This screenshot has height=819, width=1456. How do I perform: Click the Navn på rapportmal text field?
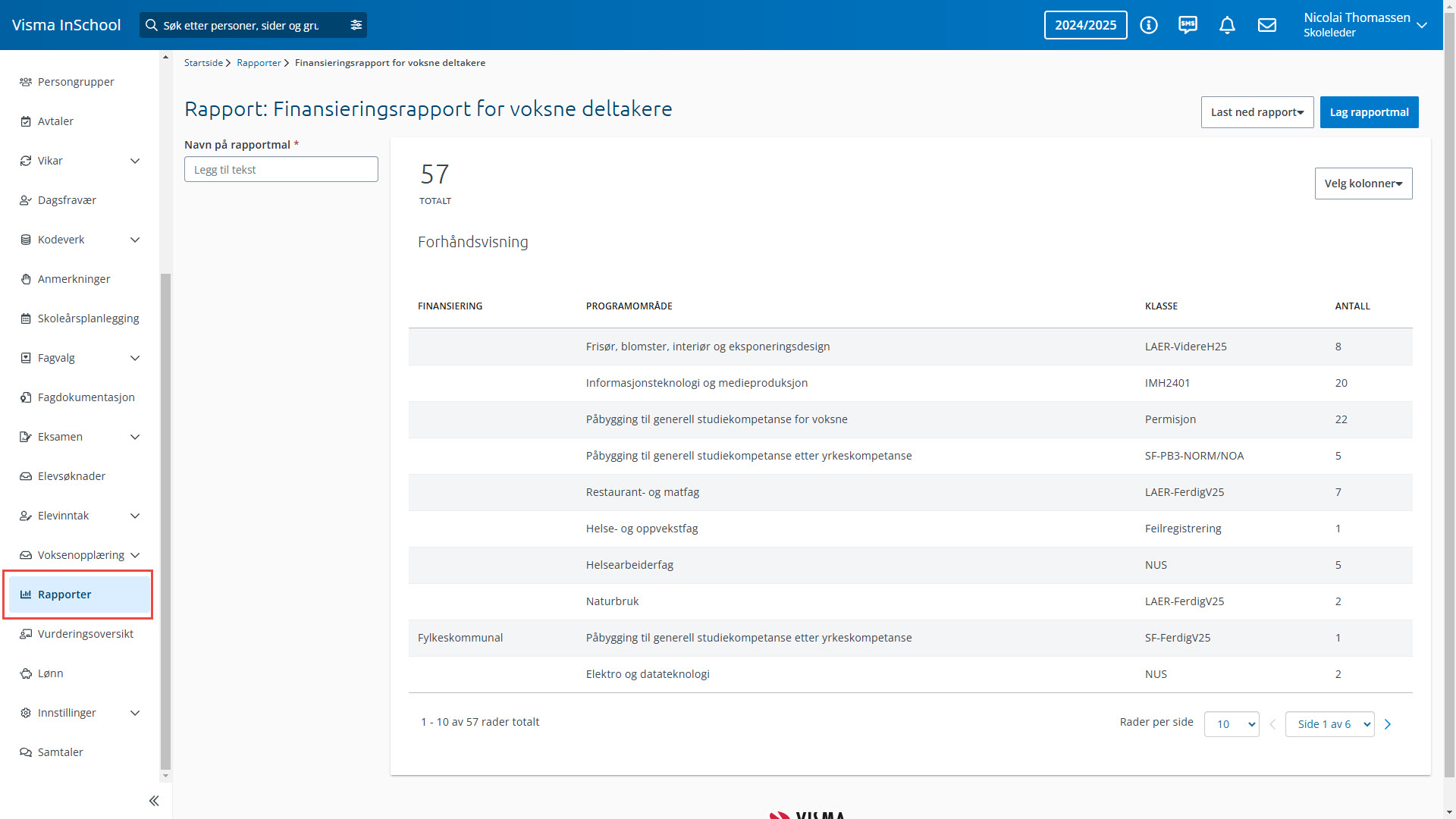[x=281, y=169]
